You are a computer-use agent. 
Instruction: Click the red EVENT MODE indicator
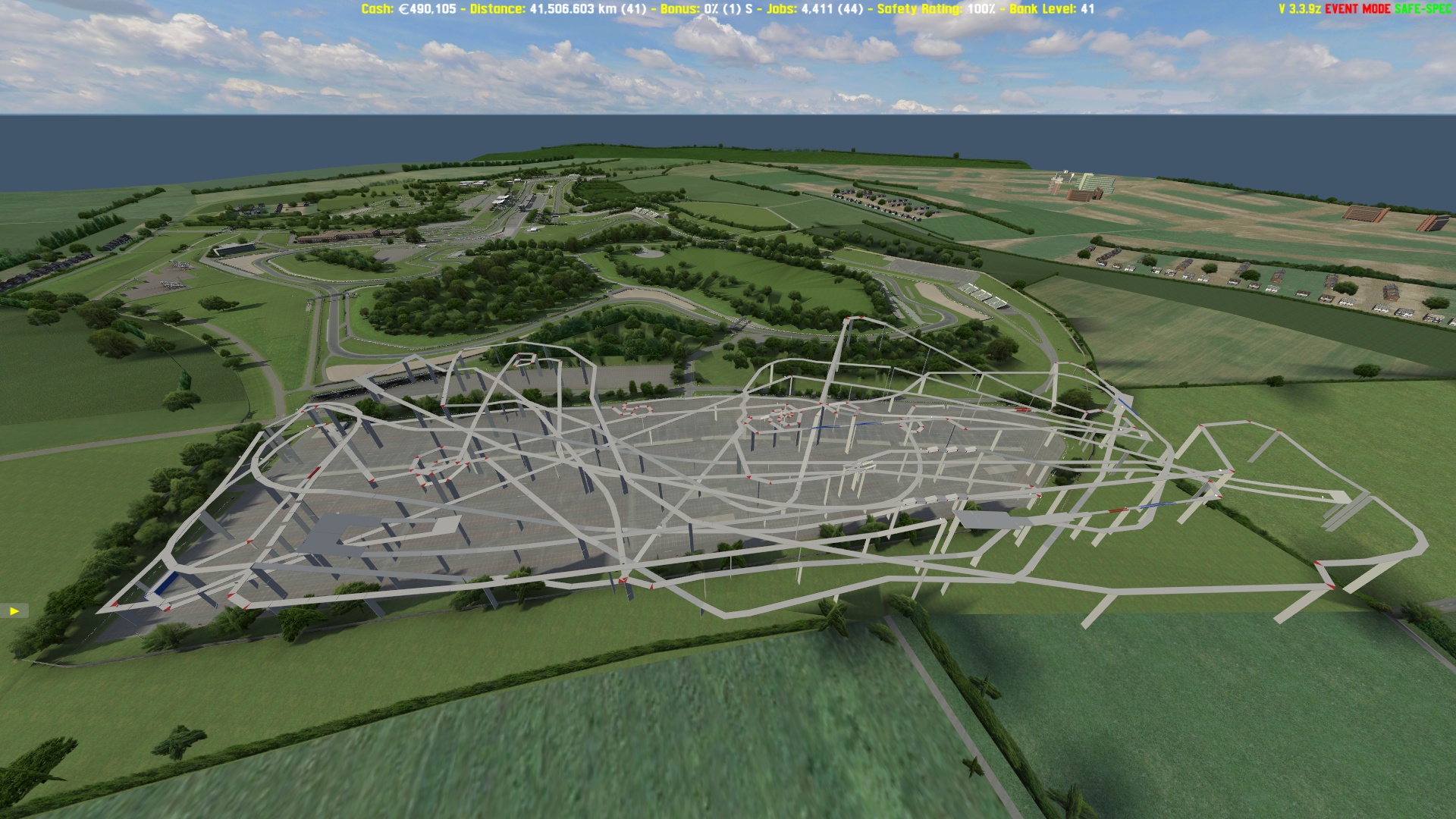click(1357, 9)
